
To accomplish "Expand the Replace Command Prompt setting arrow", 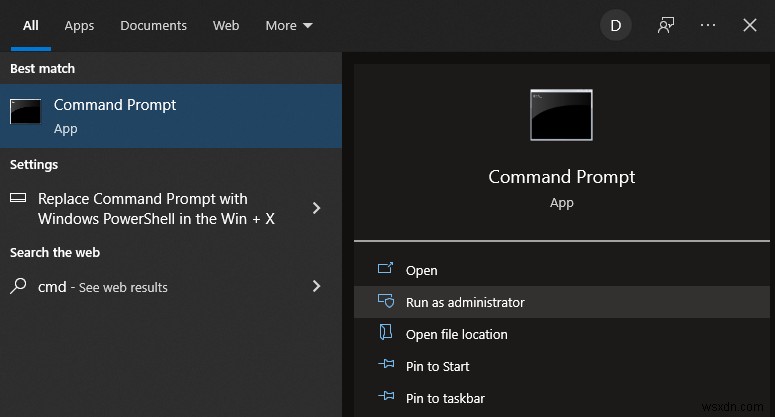I will coord(316,208).
